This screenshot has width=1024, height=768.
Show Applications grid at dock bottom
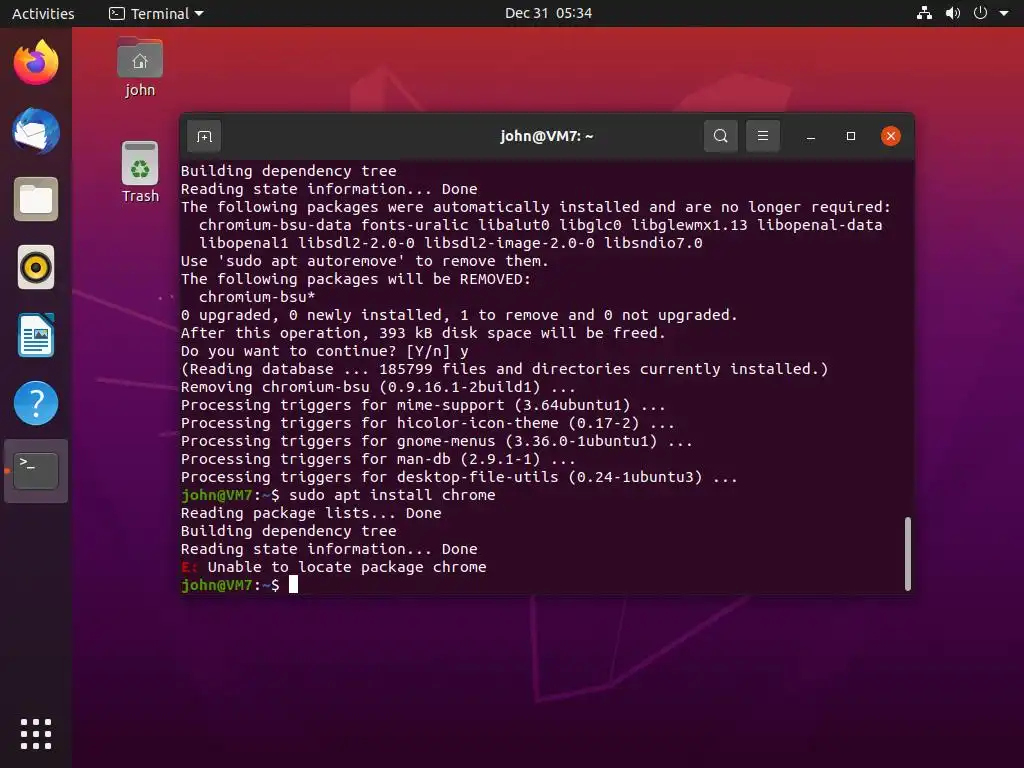[x=36, y=734]
